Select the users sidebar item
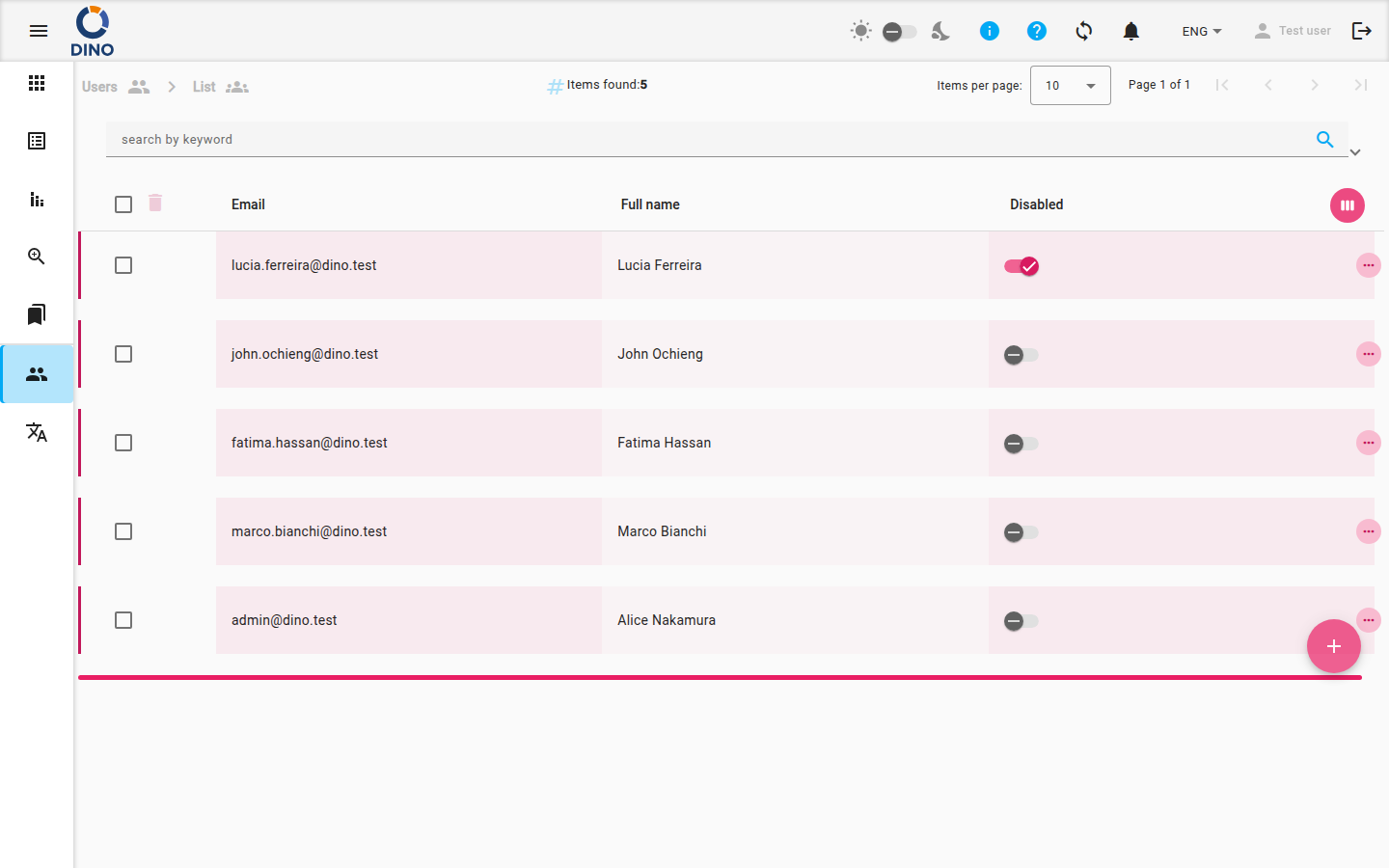 [x=37, y=373]
